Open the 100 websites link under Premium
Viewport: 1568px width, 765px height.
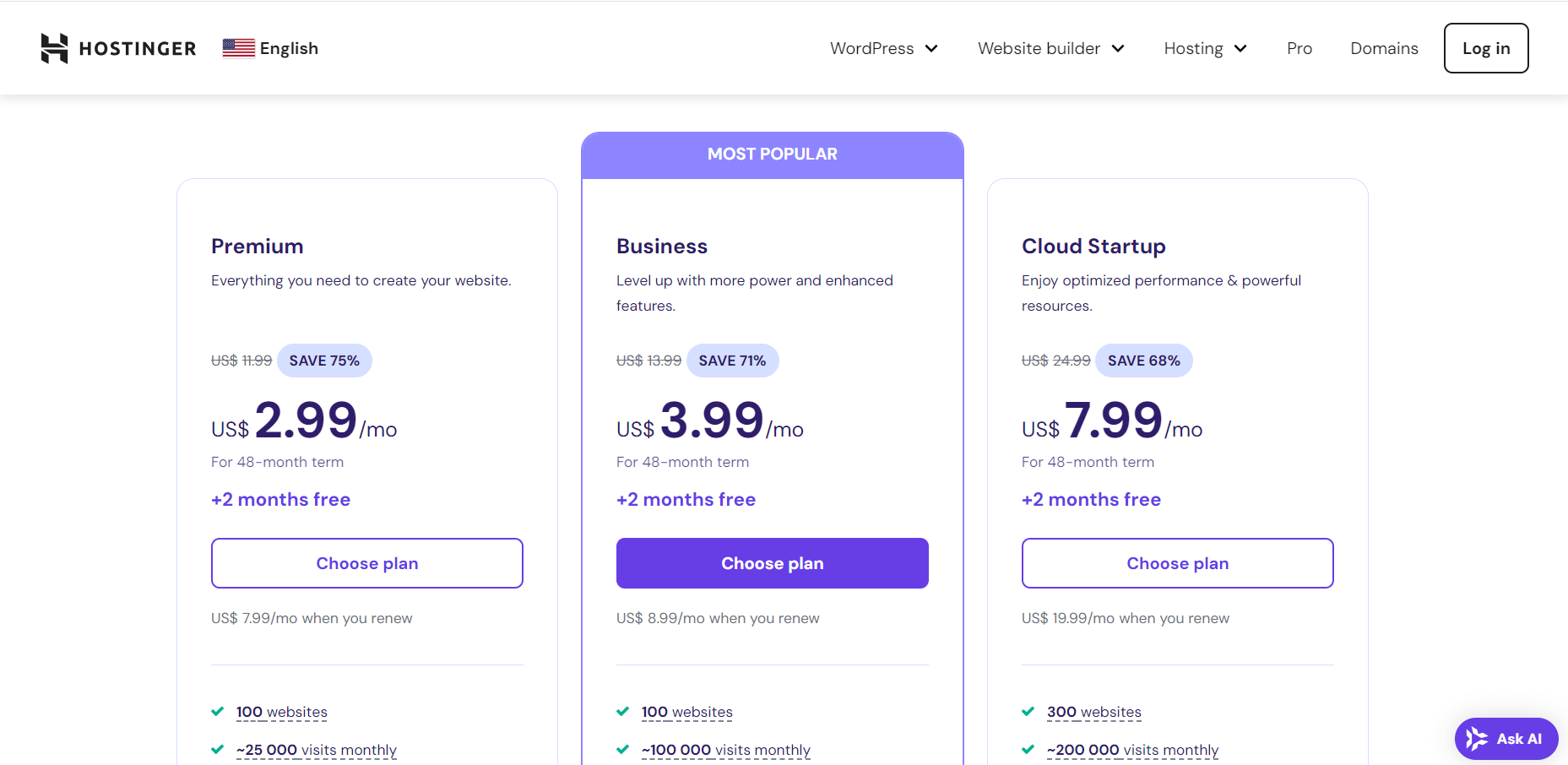coord(282,711)
